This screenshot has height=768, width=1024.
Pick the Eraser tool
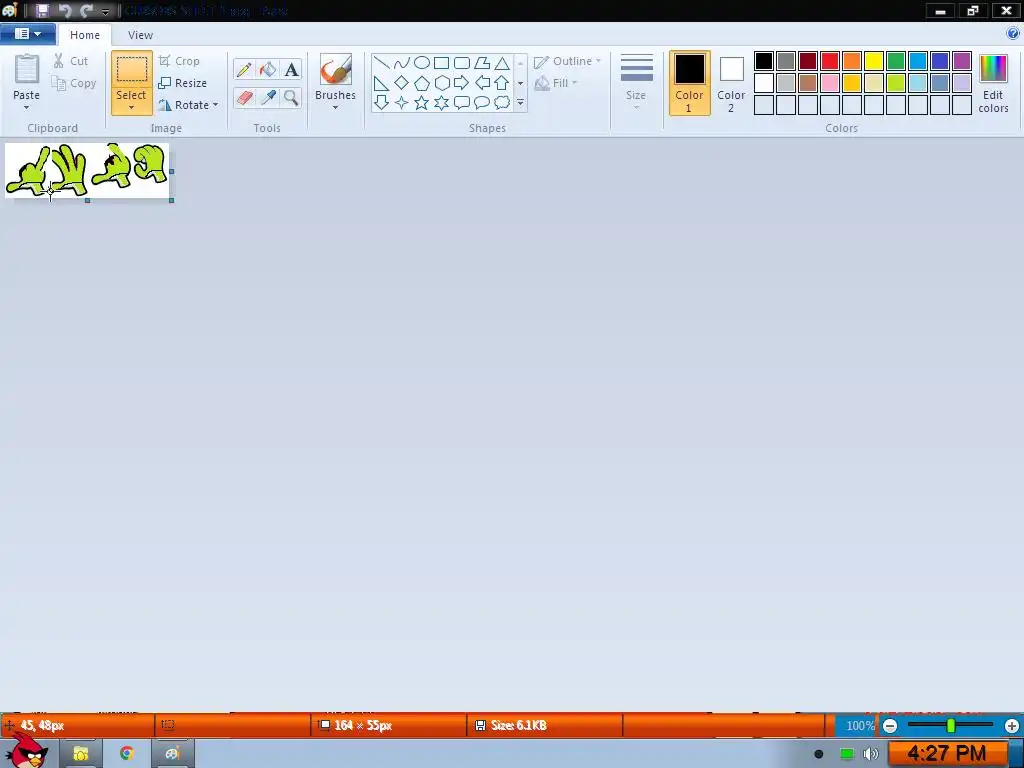pos(244,98)
